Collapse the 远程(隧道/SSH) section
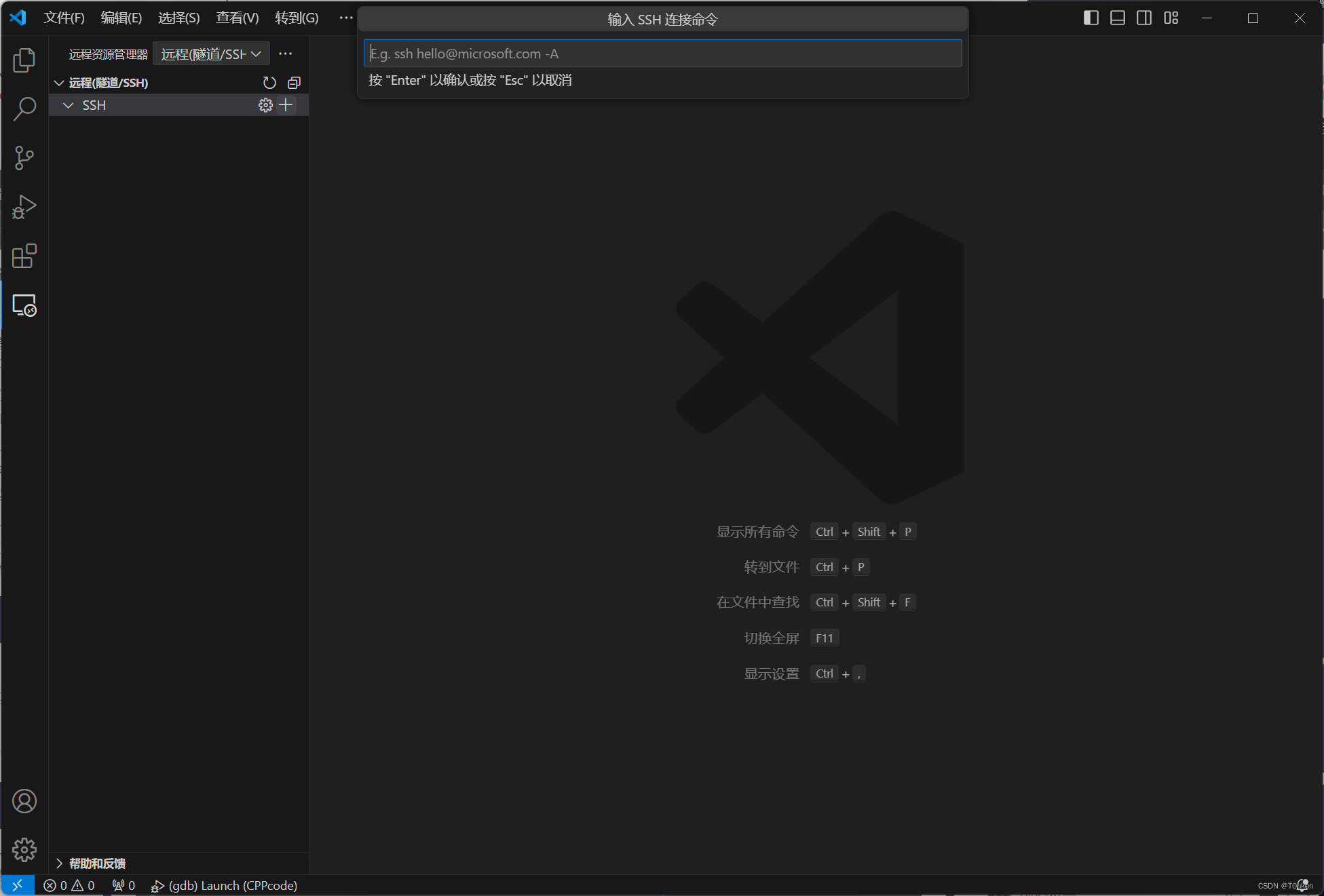Screen dimensions: 1324x896 point(60,83)
